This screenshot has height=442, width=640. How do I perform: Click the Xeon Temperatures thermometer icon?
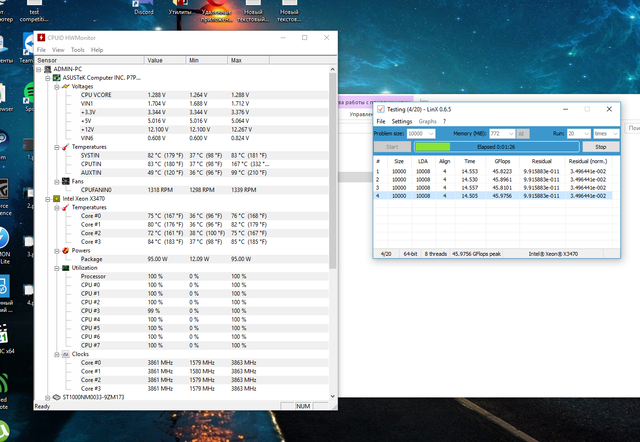click(x=66, y=207)
